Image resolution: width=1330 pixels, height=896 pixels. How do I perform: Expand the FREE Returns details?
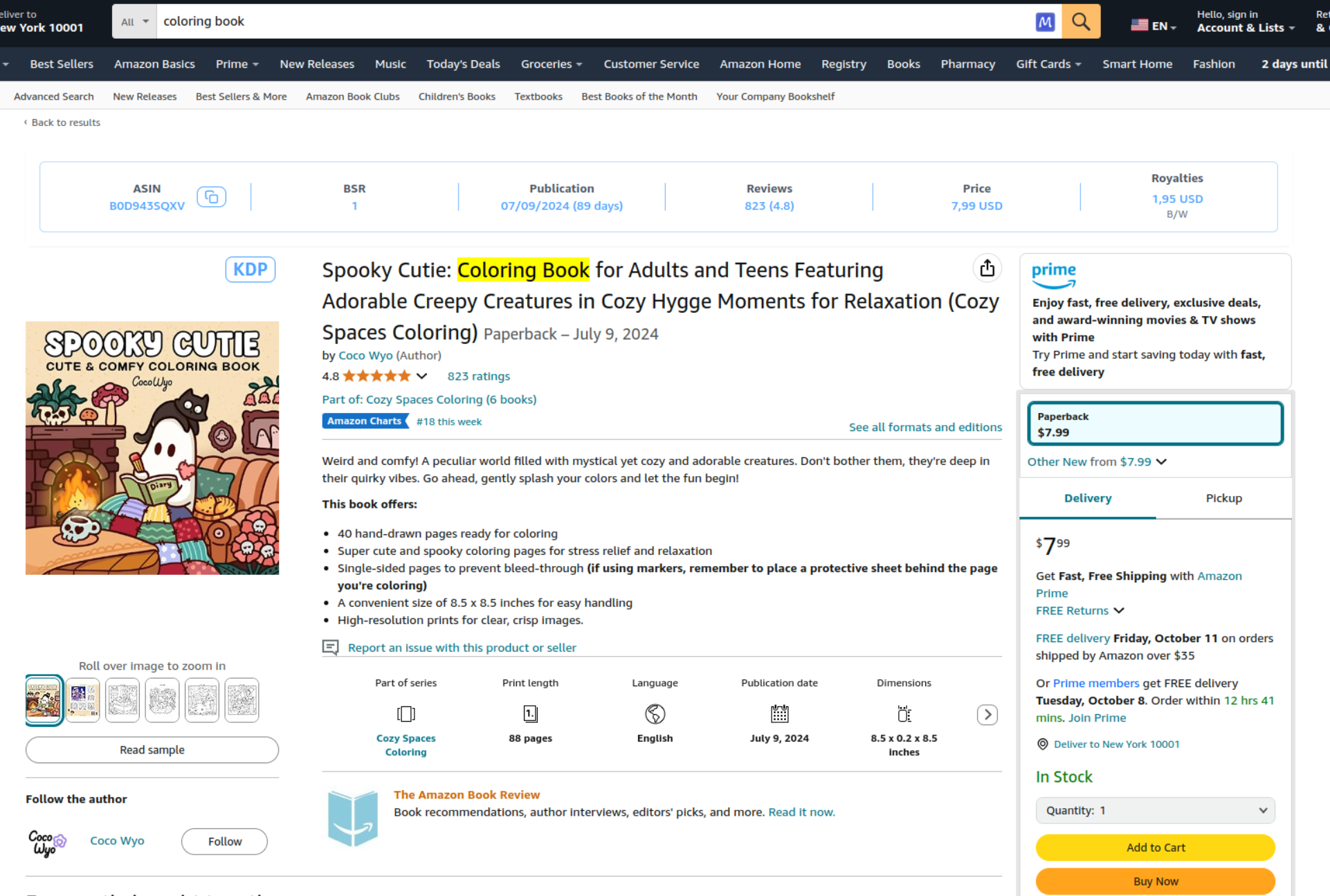pos(1080,610)
